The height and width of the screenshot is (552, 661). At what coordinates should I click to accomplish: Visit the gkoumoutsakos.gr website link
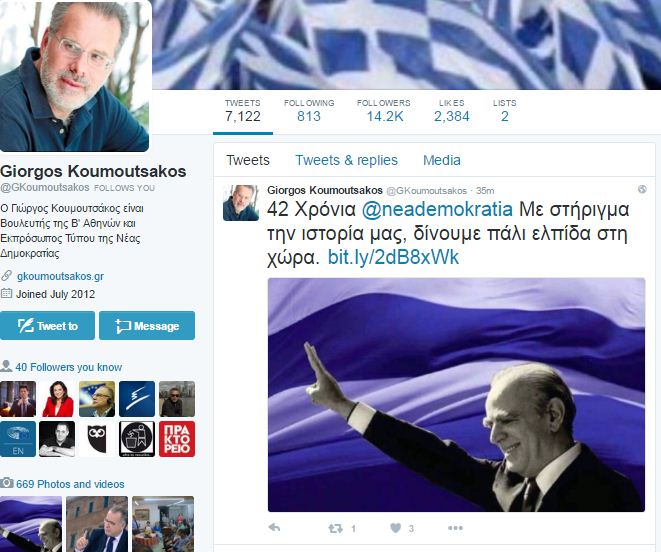[60, 276]
